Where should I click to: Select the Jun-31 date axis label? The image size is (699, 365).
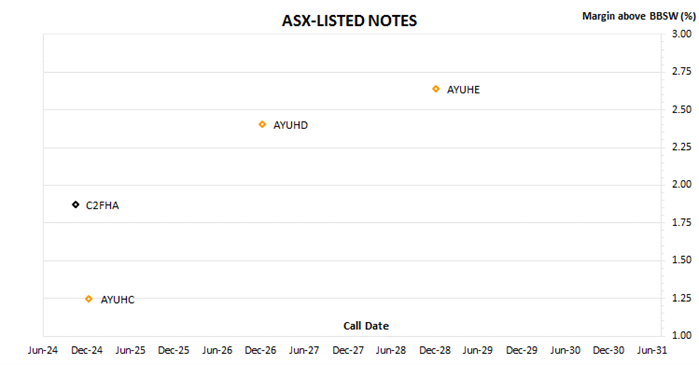coord(652,350)
